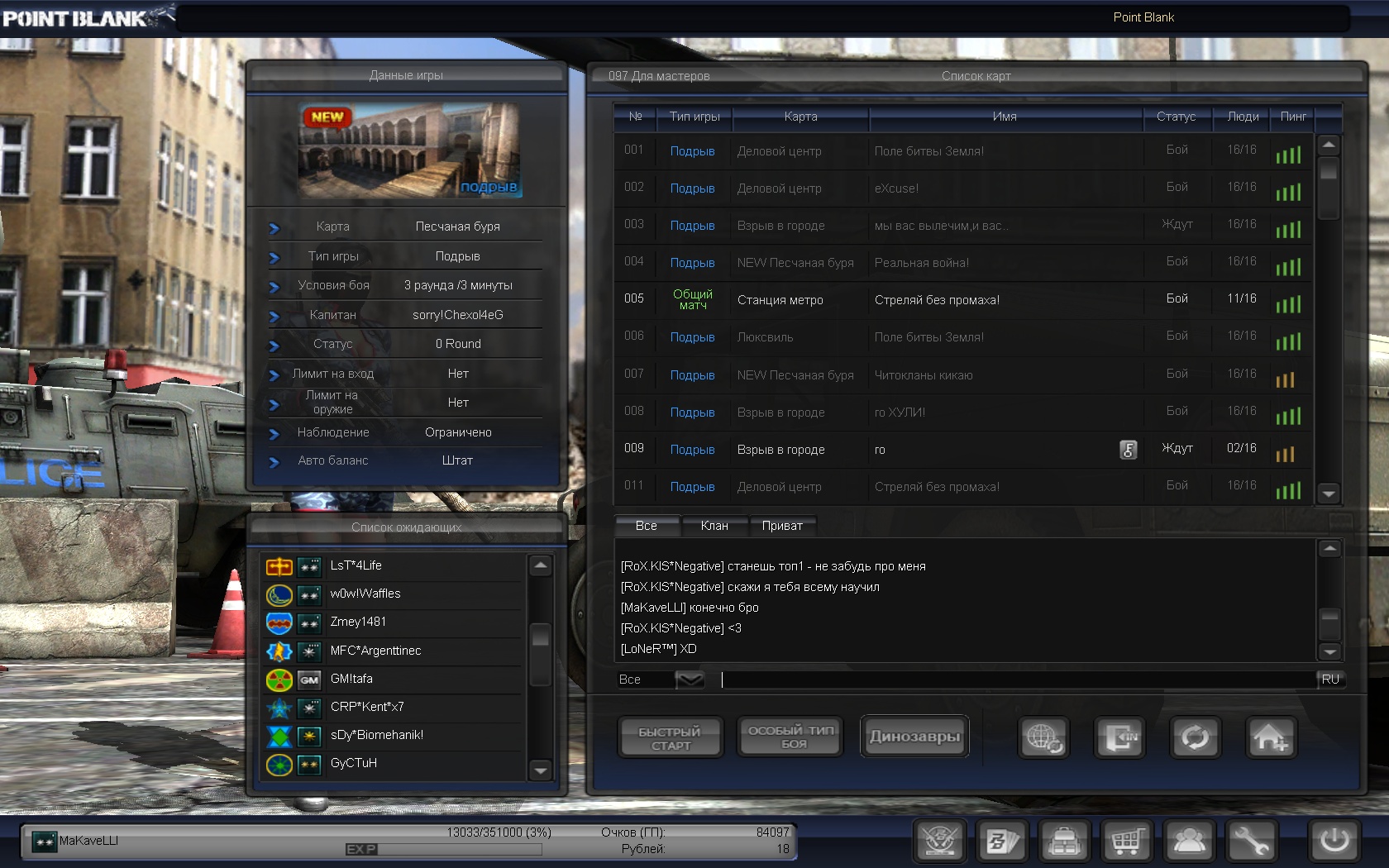Open the shopping cart store
Viewport: 1389px width, 868px height.
1126,842
